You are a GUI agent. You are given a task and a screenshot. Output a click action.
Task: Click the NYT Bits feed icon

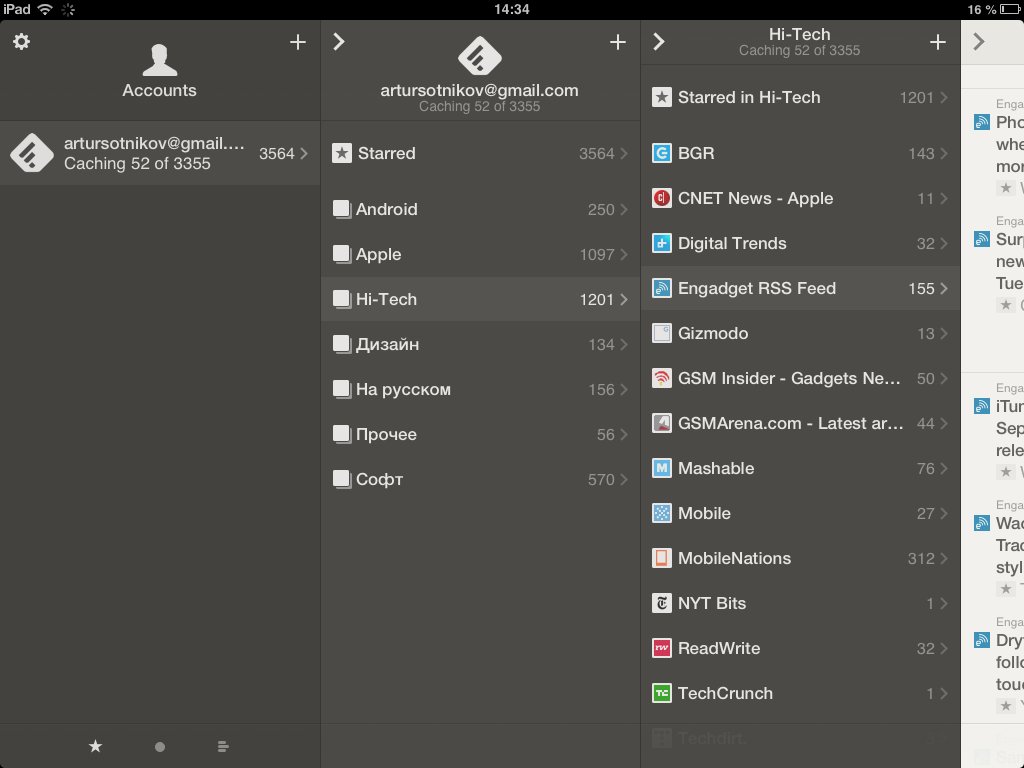tap(661, 603)
